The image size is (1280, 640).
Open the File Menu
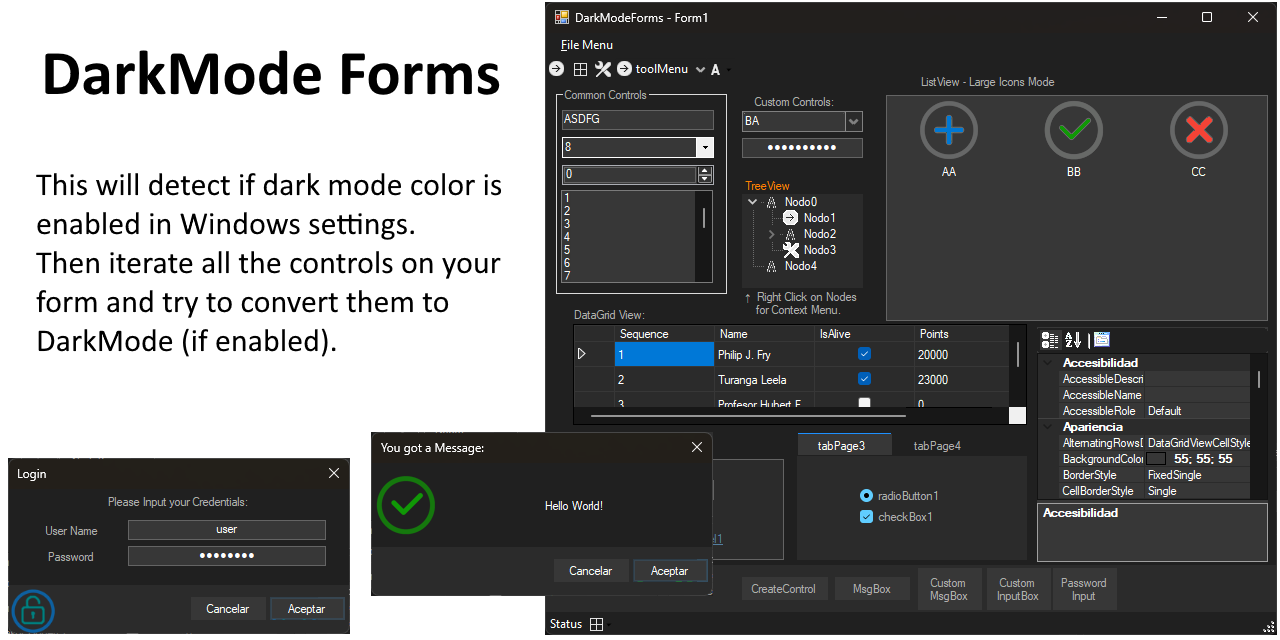[x=586, y=45]
